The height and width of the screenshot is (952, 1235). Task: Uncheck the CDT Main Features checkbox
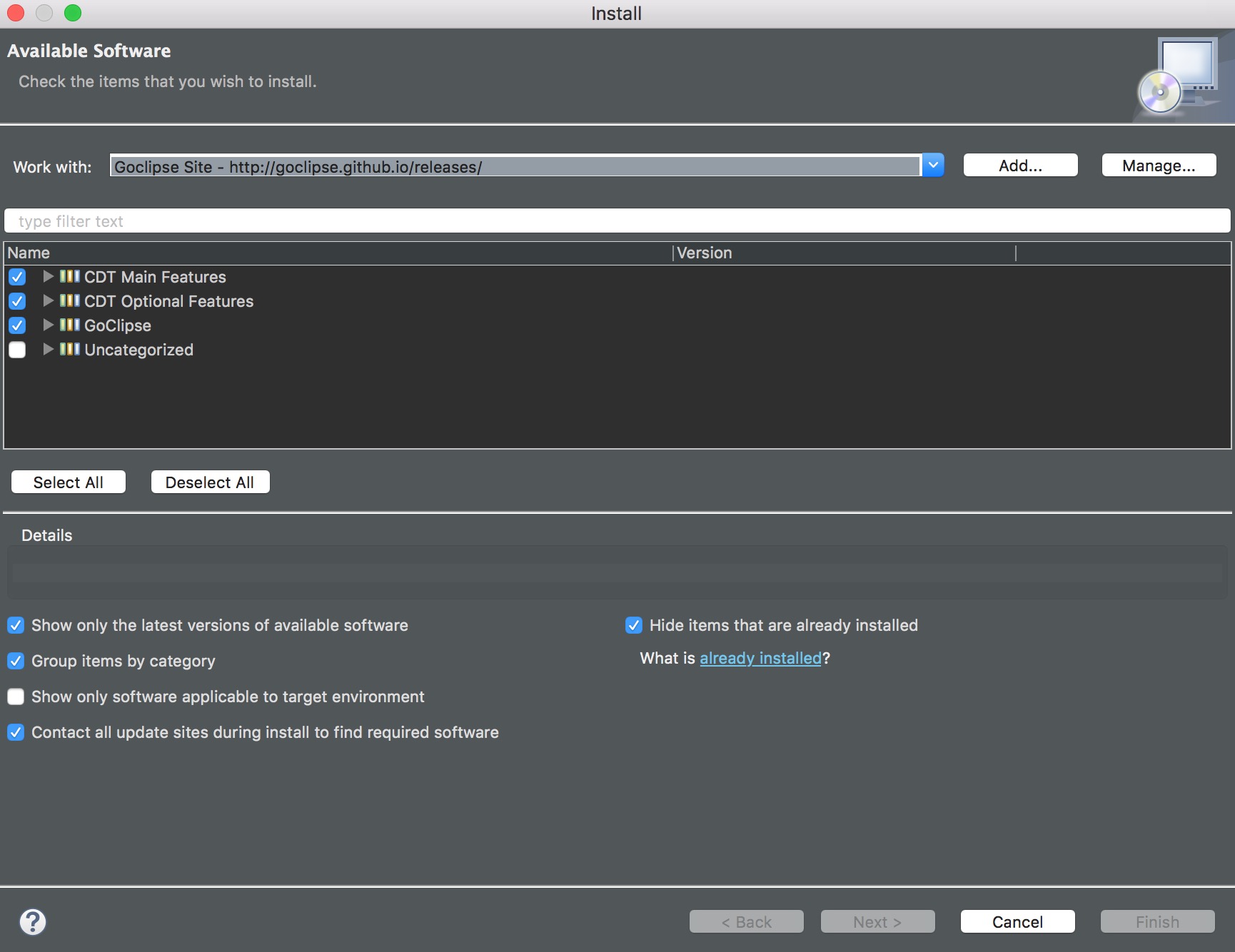(x=17, y=277)
